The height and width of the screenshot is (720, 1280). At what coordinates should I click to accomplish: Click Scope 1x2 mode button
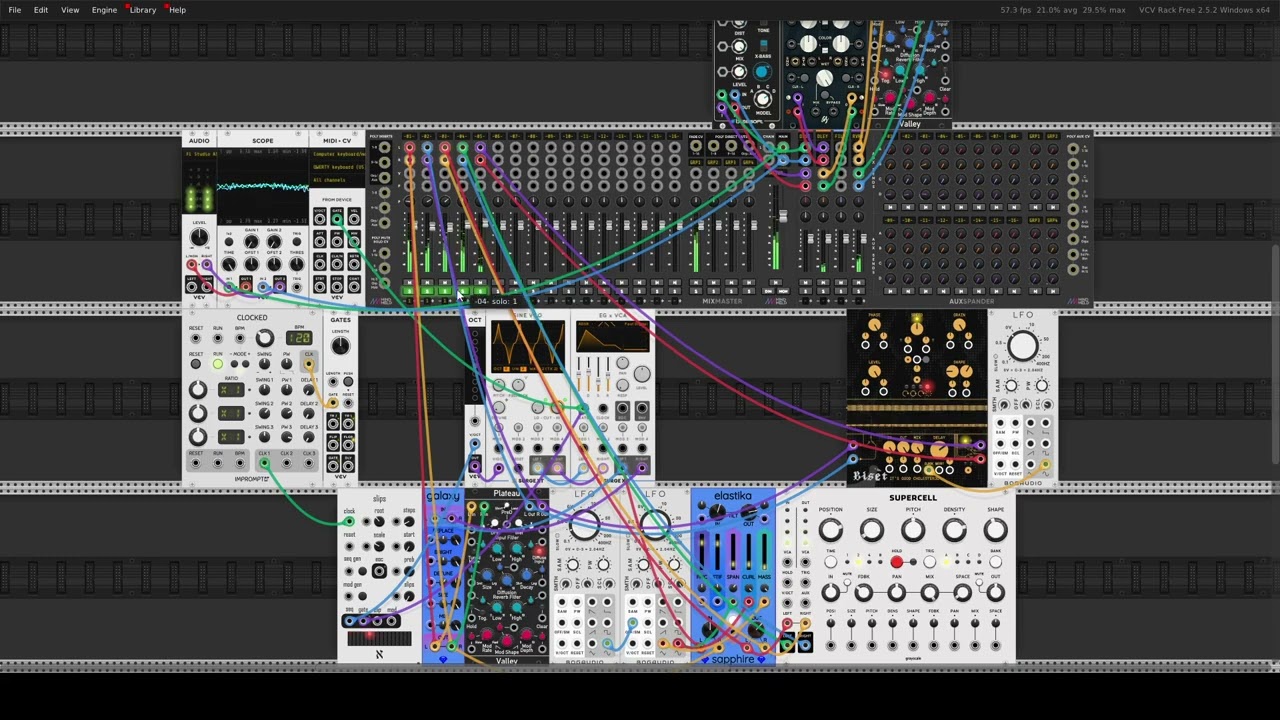tap(229, 242)
